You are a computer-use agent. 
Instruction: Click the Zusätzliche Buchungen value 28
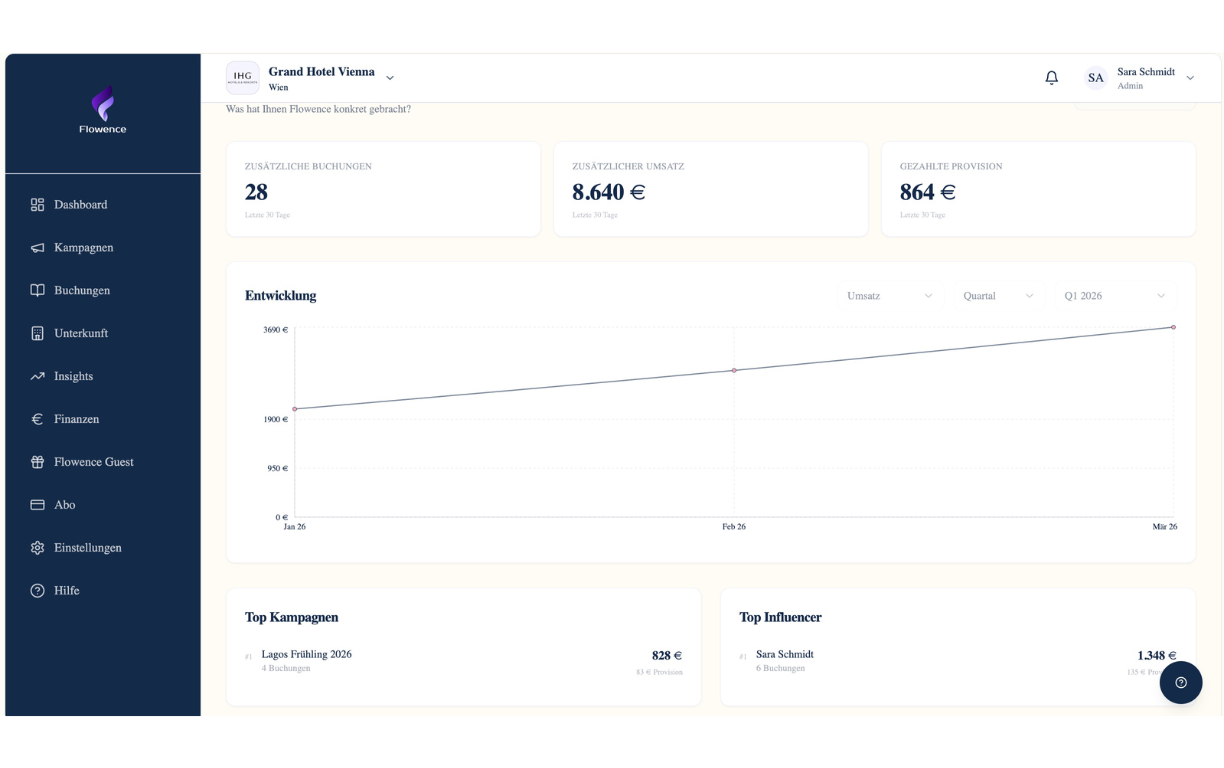tap(256, 192)
